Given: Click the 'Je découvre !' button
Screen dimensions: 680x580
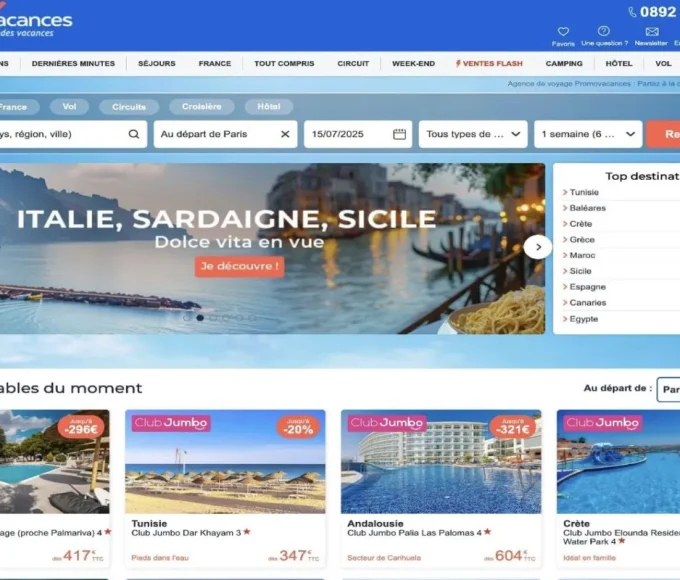Looking at the screenshot, I should [x=239, y=266].
